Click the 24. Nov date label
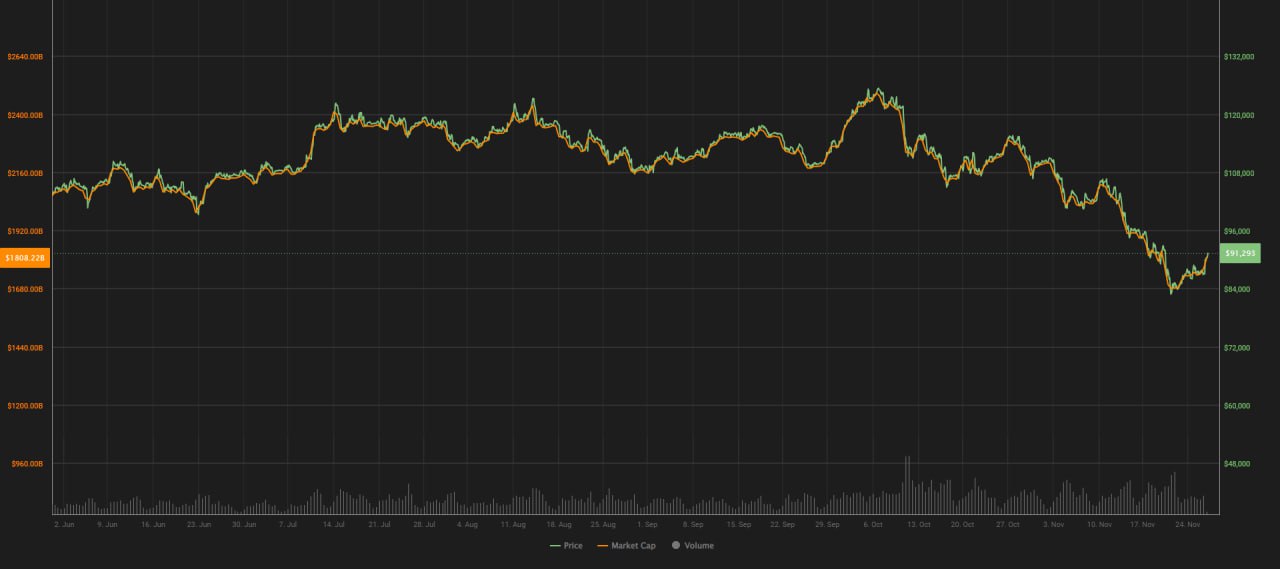 1188,524
